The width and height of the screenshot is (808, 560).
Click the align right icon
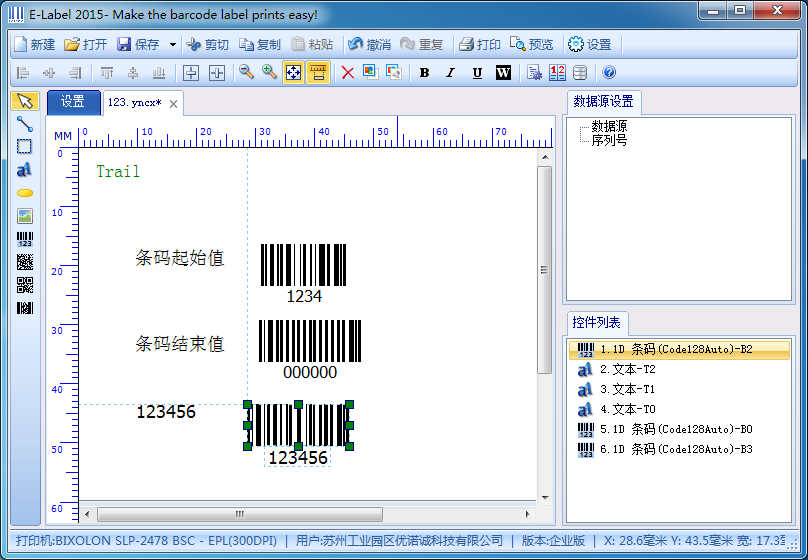[x=75, y=73]
